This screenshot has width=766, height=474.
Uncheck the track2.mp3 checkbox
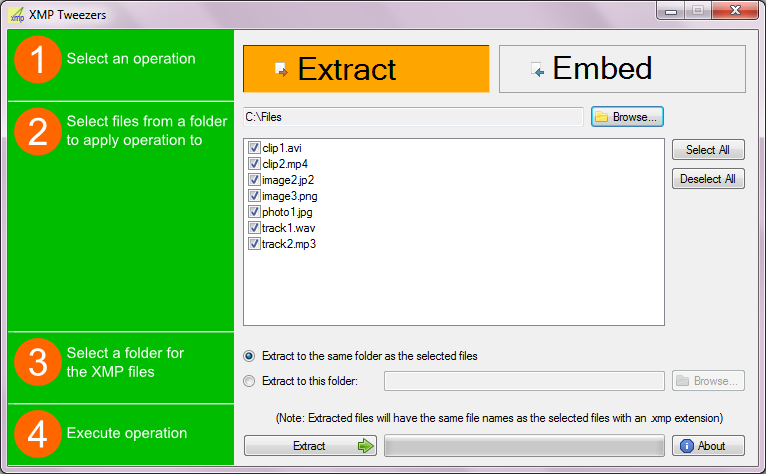point(254,244)
